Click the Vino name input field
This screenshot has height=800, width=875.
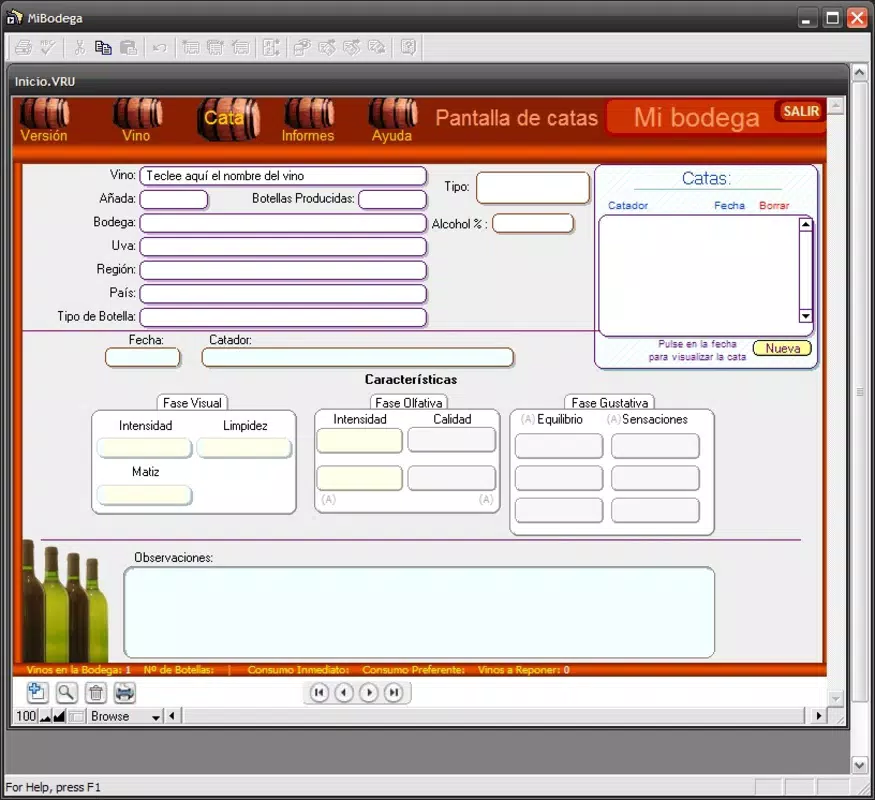[x=283, y=176]
